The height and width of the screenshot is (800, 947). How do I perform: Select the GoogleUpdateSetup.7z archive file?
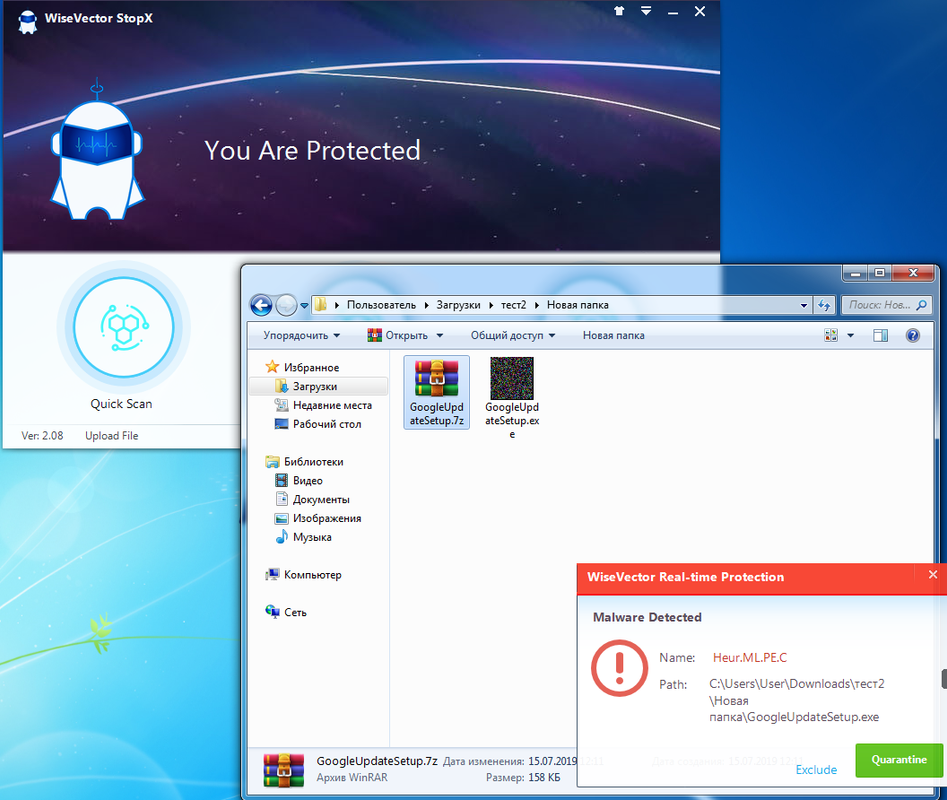click(437, 392)
